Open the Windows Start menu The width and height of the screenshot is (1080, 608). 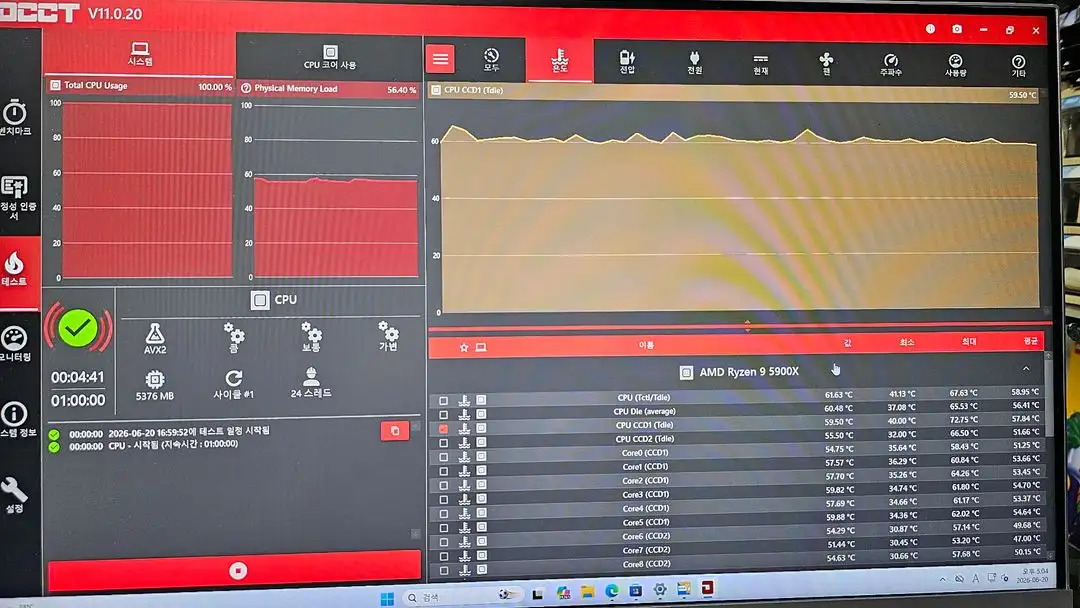tap(387, 598)
